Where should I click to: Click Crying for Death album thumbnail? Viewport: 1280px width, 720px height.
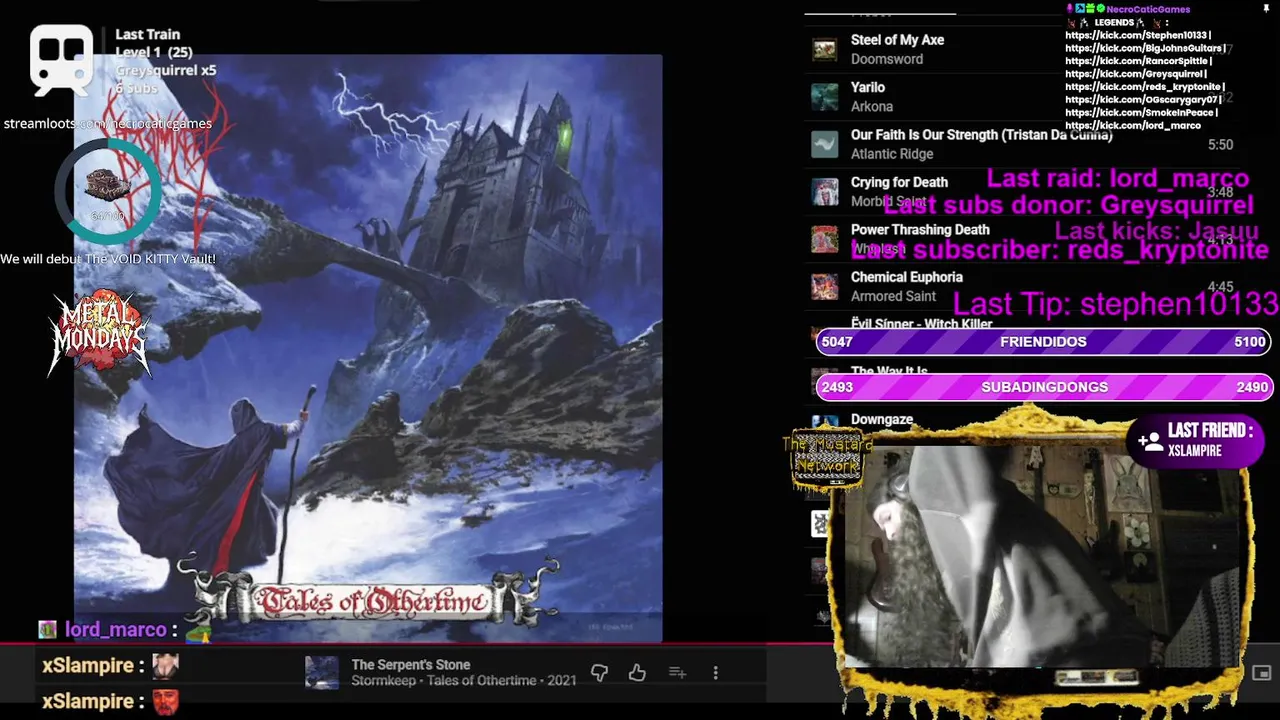[825, 192]
